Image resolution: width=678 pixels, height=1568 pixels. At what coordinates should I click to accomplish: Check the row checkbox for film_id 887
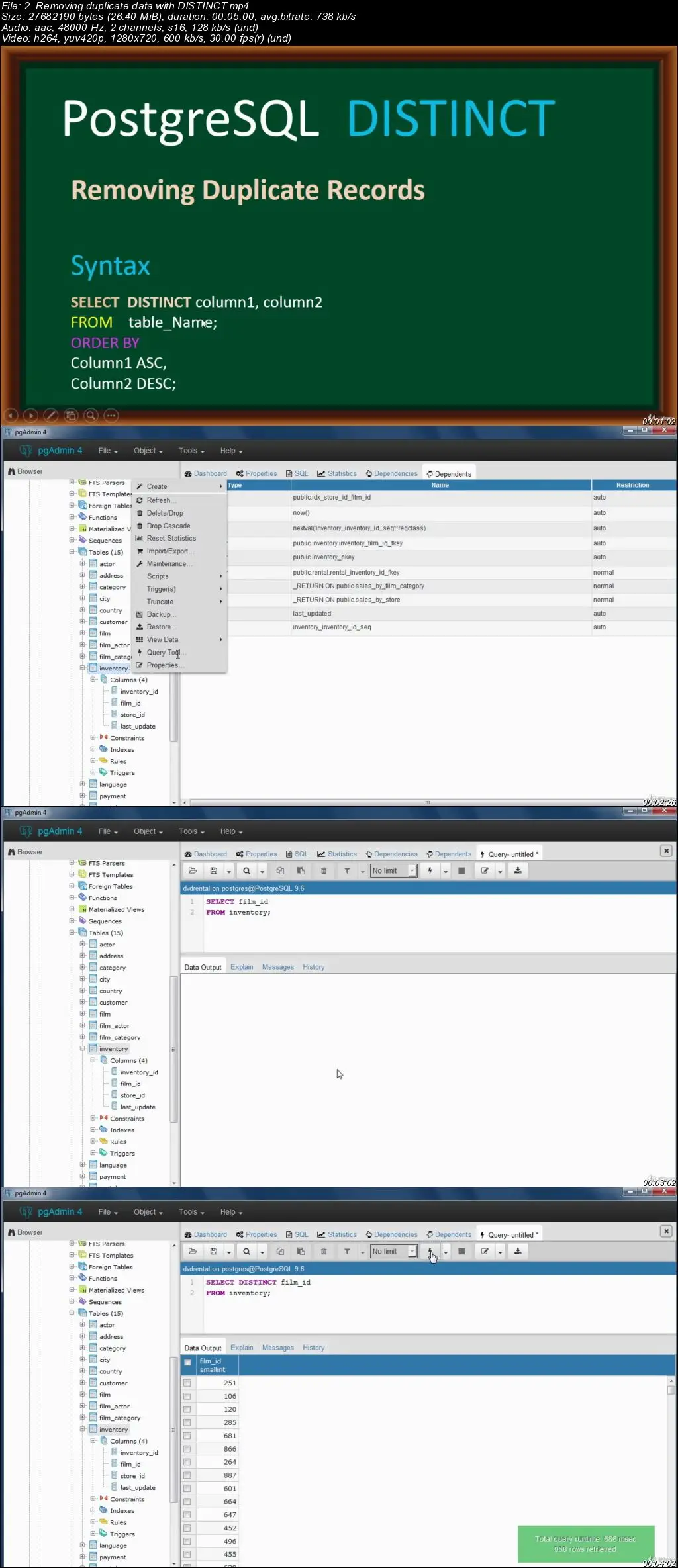click(x=187, y=1475)
